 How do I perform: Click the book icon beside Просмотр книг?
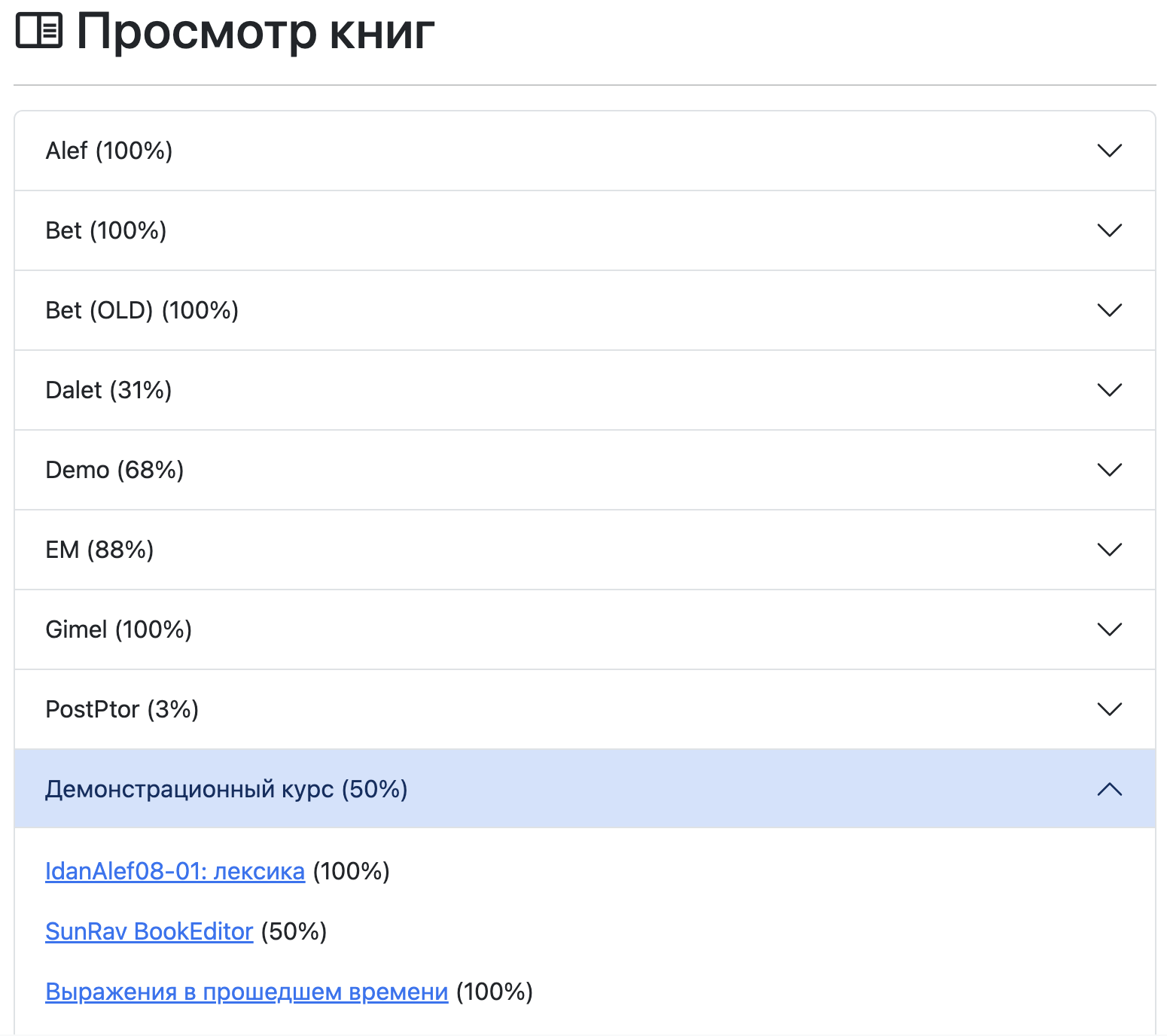pyautogui.click(x=39, y=32)
